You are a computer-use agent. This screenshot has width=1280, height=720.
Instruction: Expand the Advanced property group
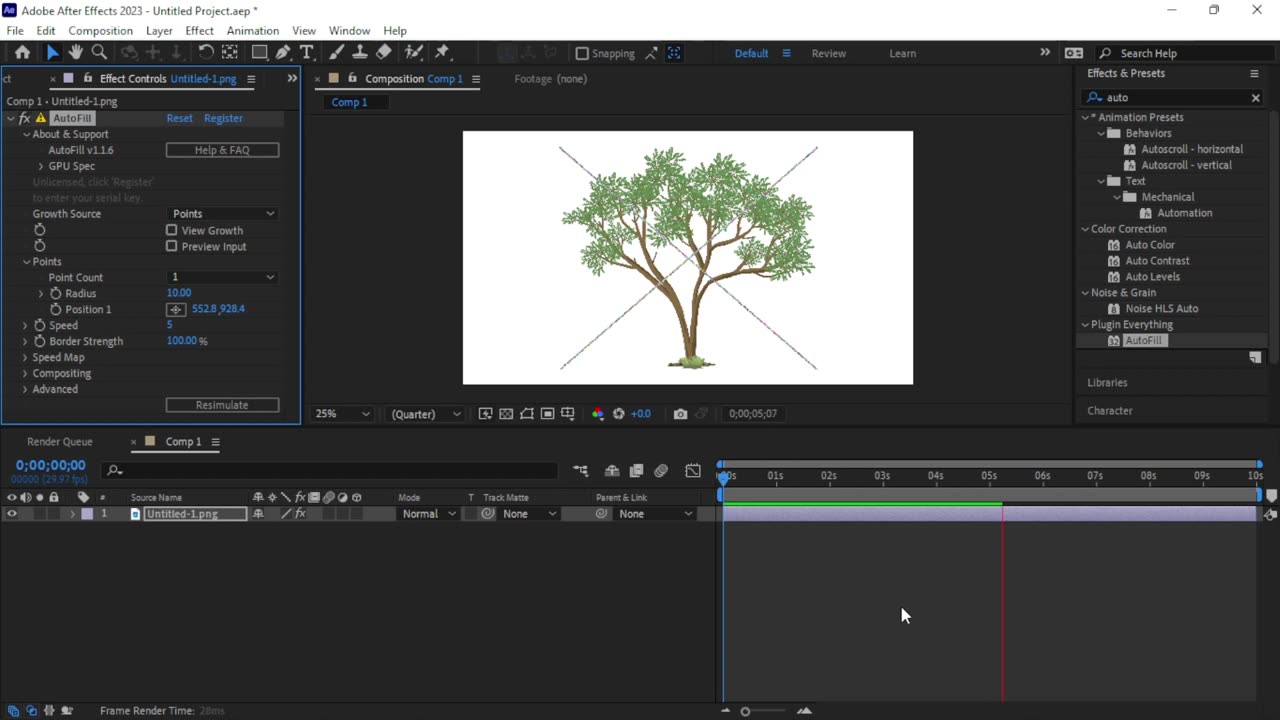26,390
